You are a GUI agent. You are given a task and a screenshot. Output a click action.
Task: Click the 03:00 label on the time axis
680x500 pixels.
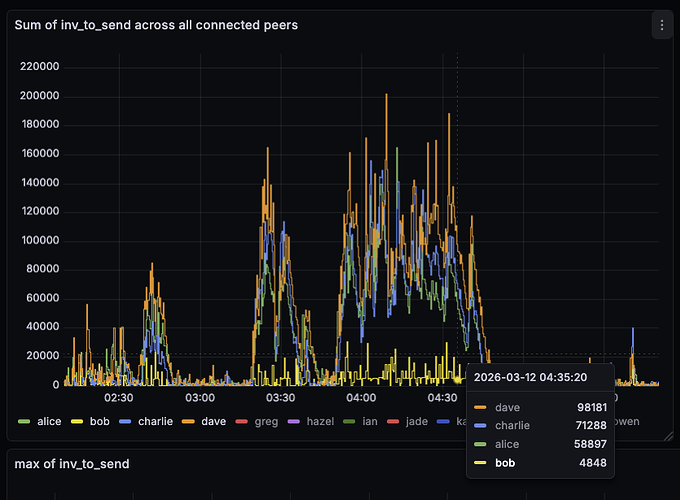pos(201,397)
